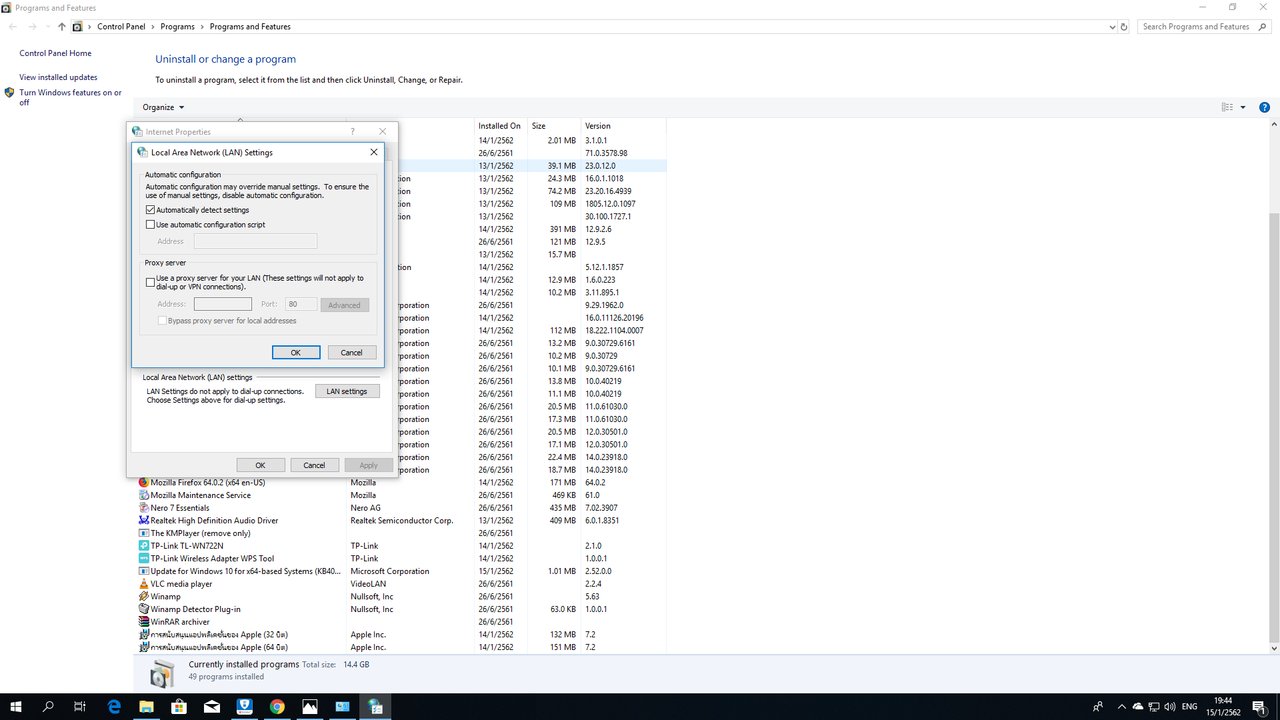
Task: Click OK in LAN Settings dialog
Action: coord(296,352)
